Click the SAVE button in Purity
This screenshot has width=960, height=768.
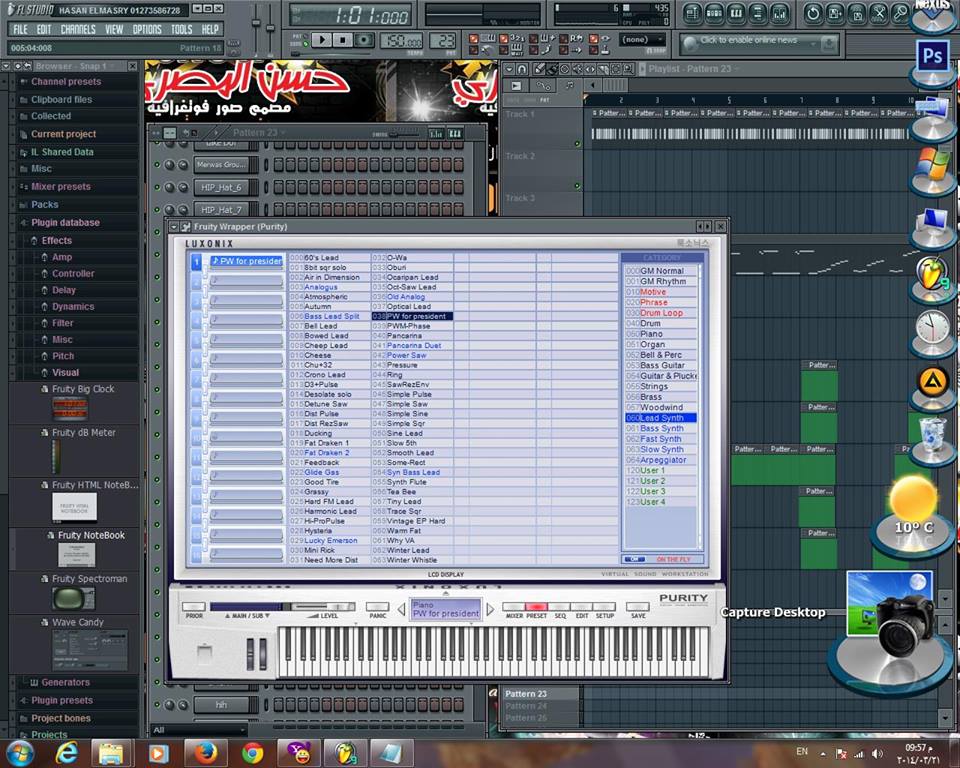637,607
